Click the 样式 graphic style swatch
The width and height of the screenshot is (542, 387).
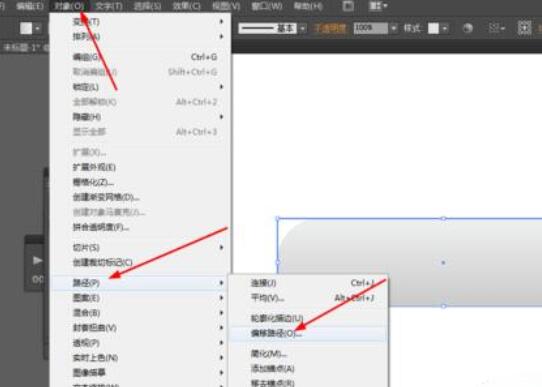click(433, 28)
